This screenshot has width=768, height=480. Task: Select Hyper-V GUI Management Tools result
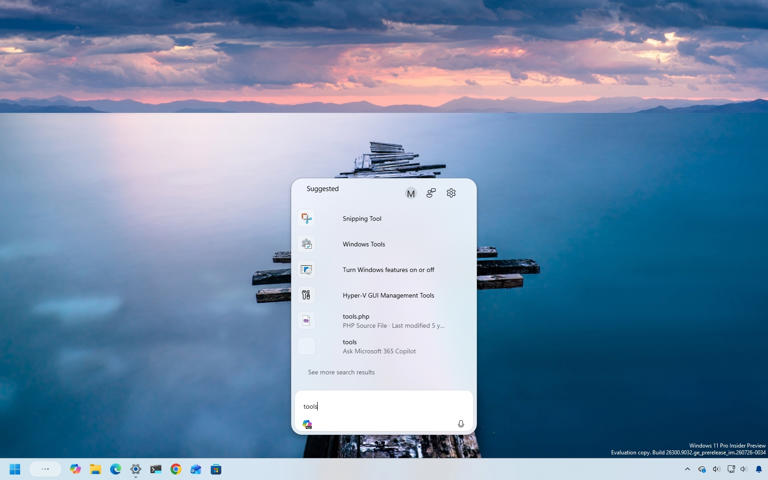(x=384, y=295)
